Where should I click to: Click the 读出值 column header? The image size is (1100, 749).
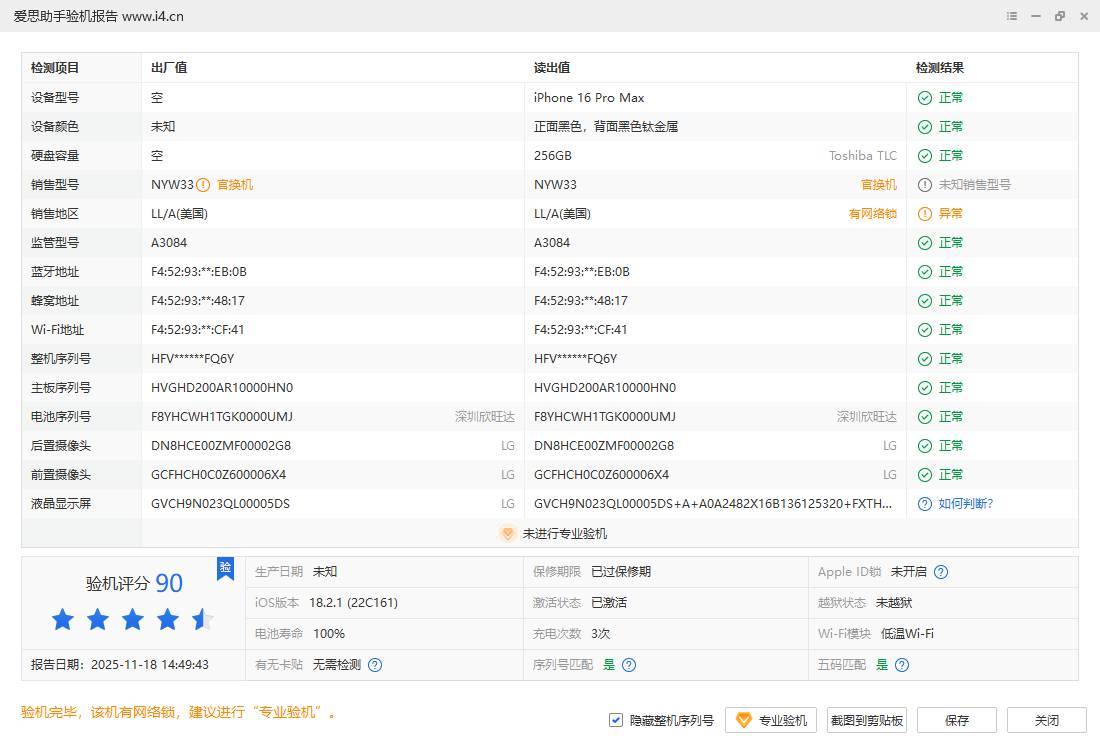click(552, 68)
